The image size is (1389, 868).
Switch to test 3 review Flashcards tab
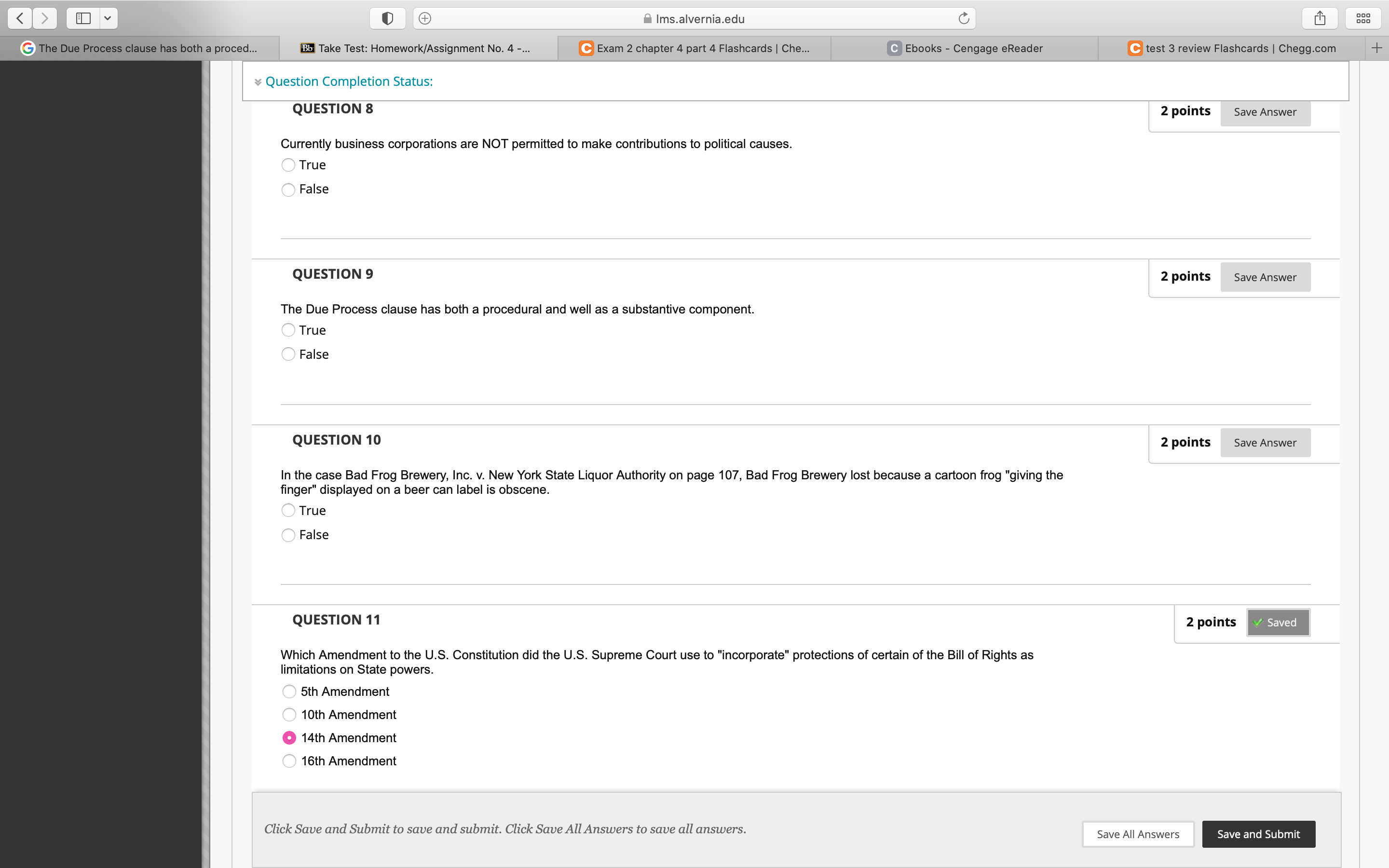tap(1232, 48)
